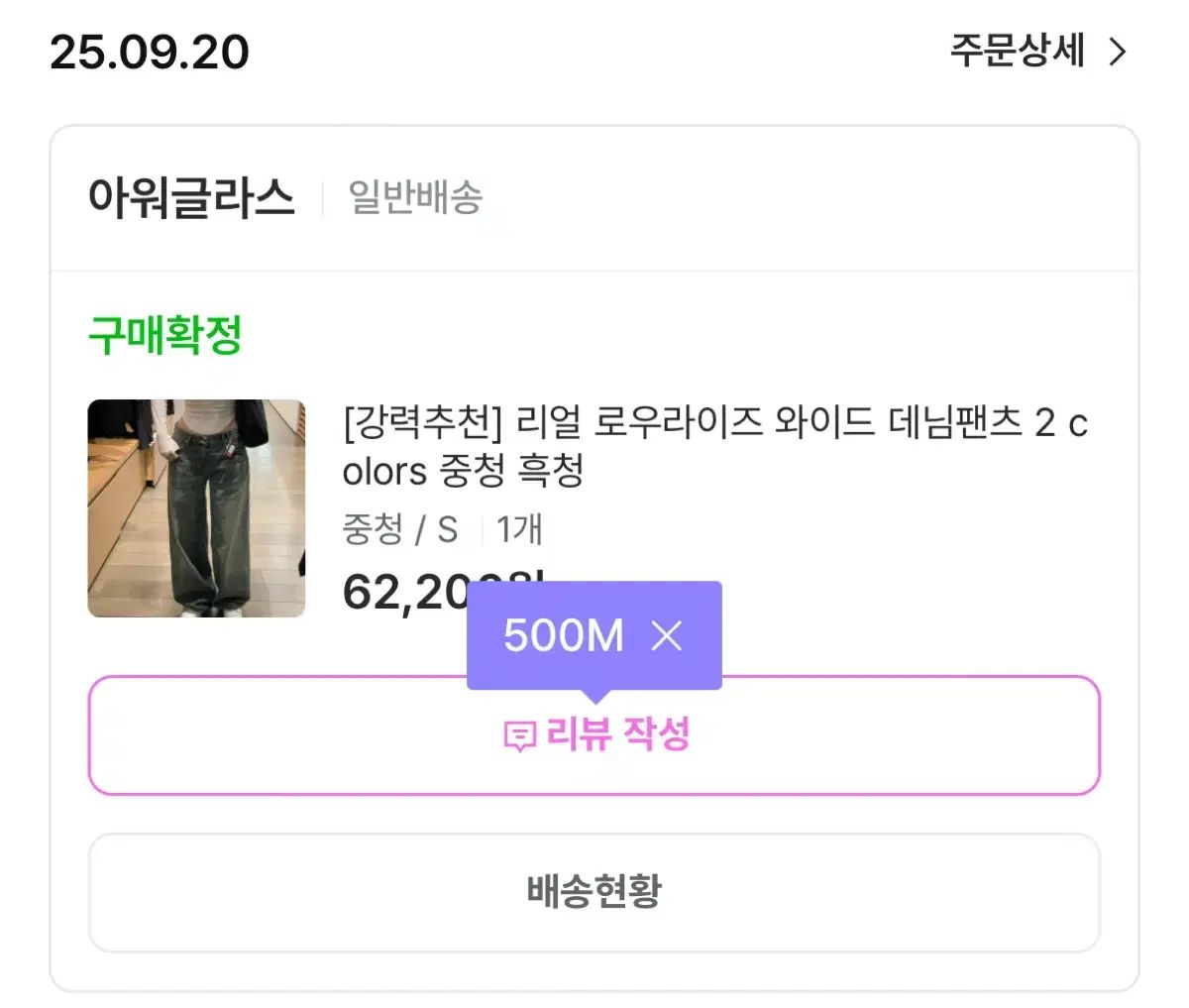Select the 구매확정 purchase status text
Viewport: 1189px width, 1008px height.
tap(165, 335)
